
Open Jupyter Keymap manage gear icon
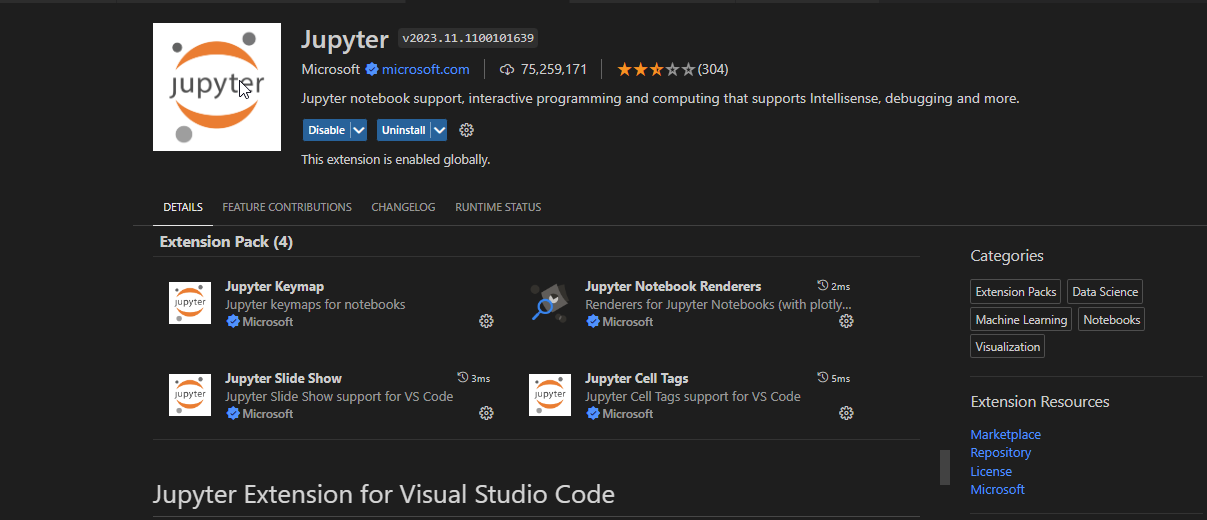tap(486, 321)
